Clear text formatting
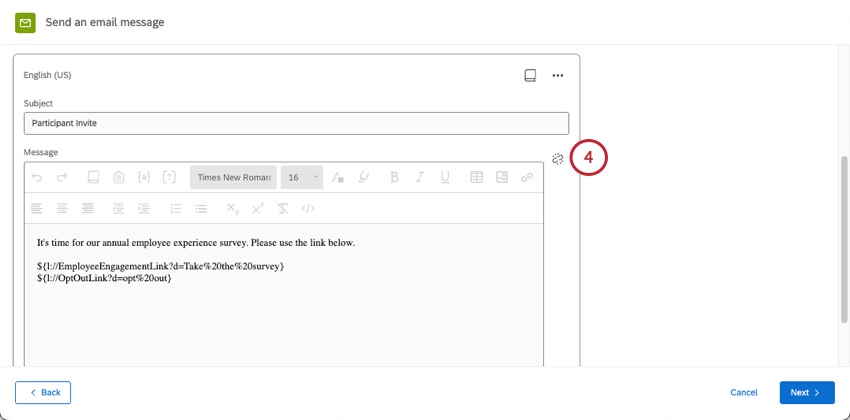850x420 pixels. tap(283, 208)
